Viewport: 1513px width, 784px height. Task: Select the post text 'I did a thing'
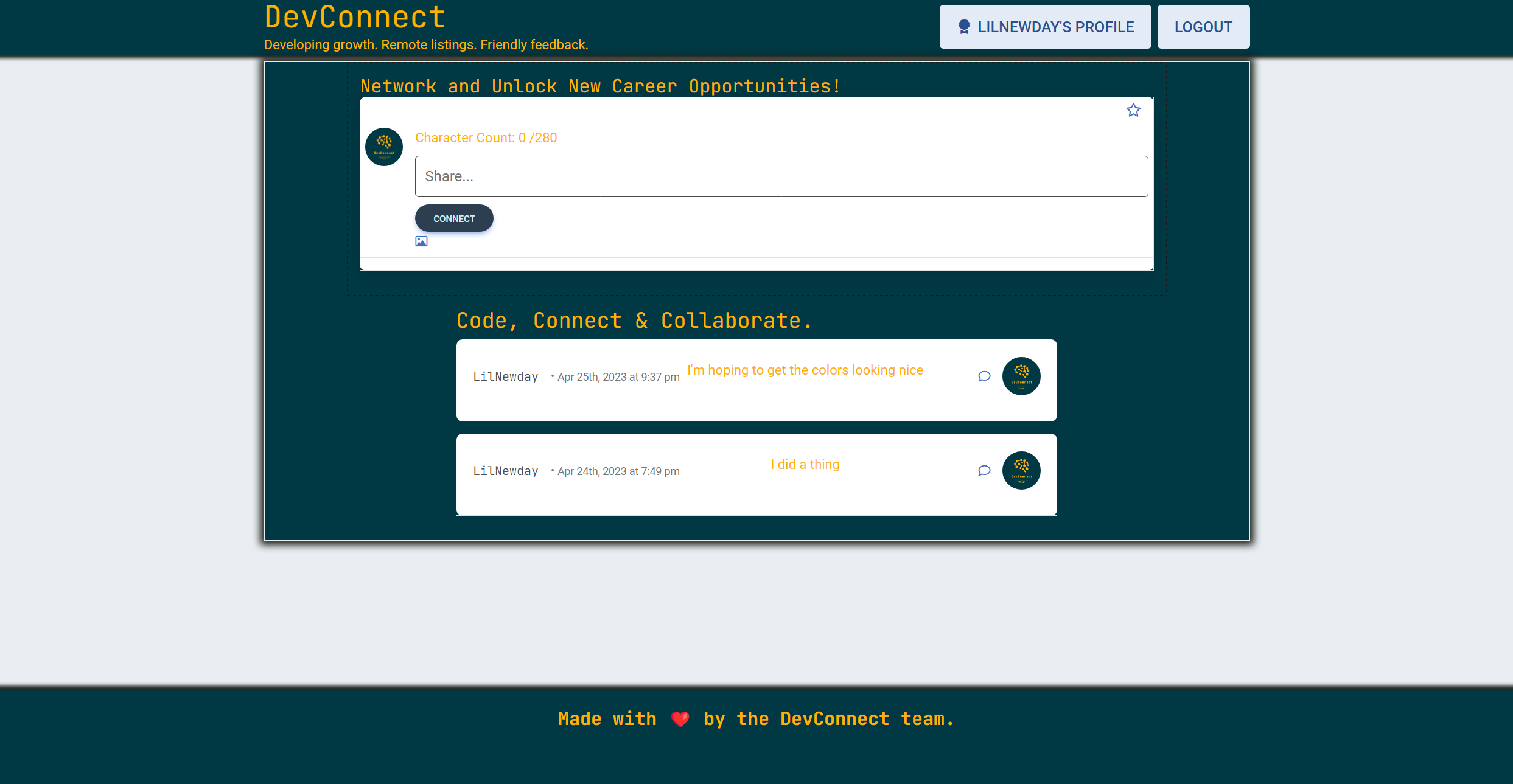point(805,463)
